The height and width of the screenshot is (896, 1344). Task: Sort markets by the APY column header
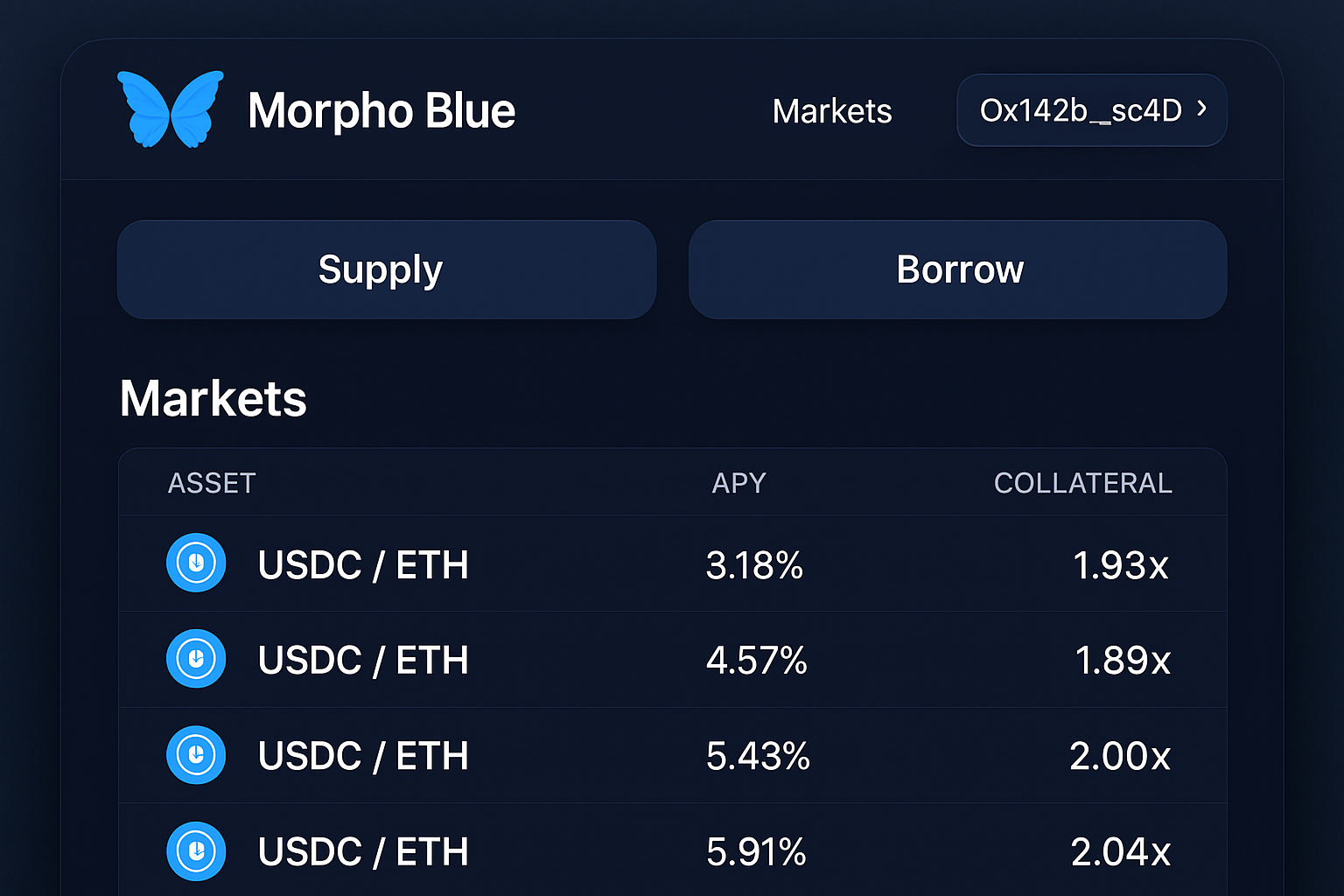pyautogui.click(x=738, y=482)
